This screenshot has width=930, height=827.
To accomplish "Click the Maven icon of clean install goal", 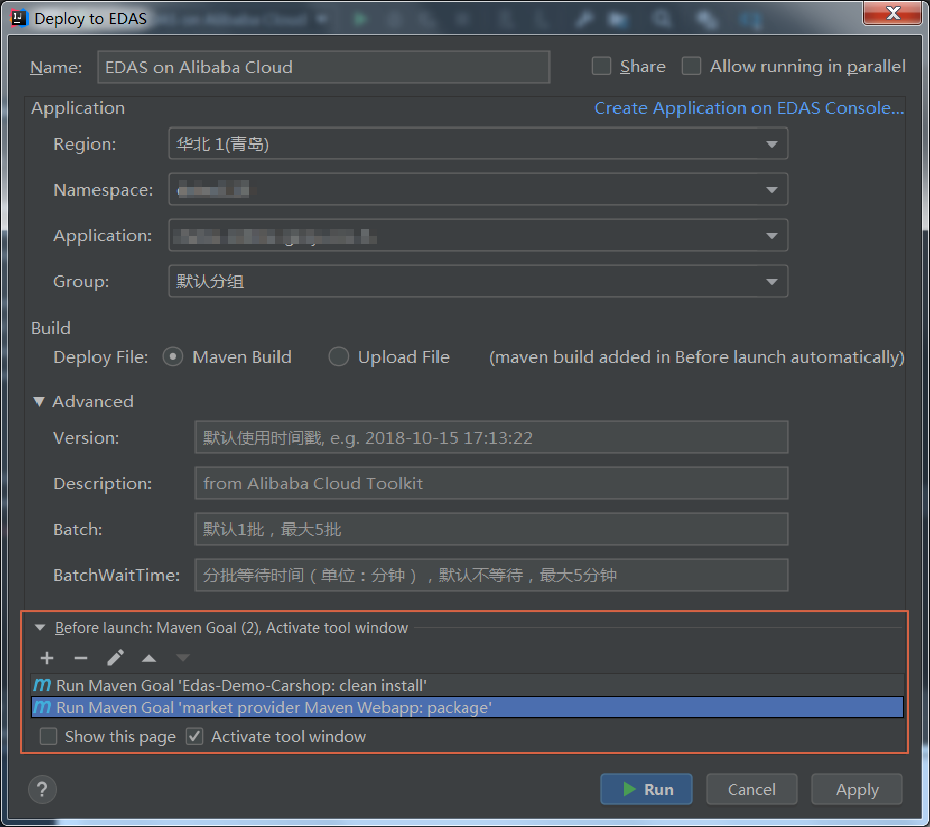I will (42, 685).
